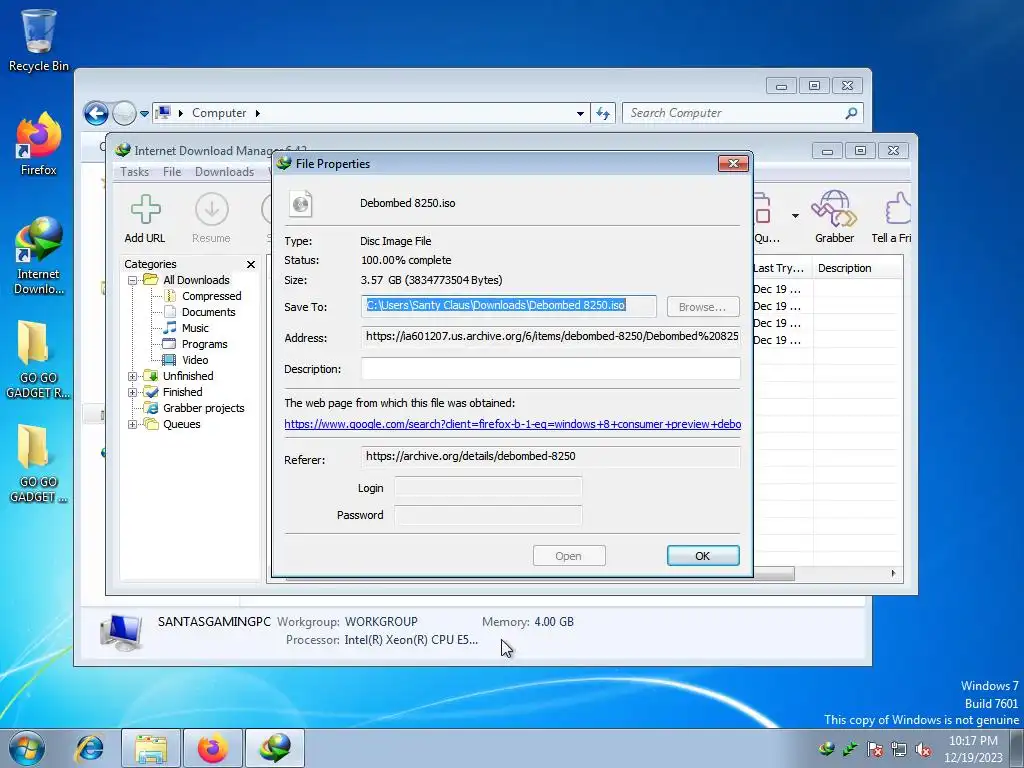Expand the Finished category node
The width and height of the screenshot is (1024, 768).
tap(132, 392)
